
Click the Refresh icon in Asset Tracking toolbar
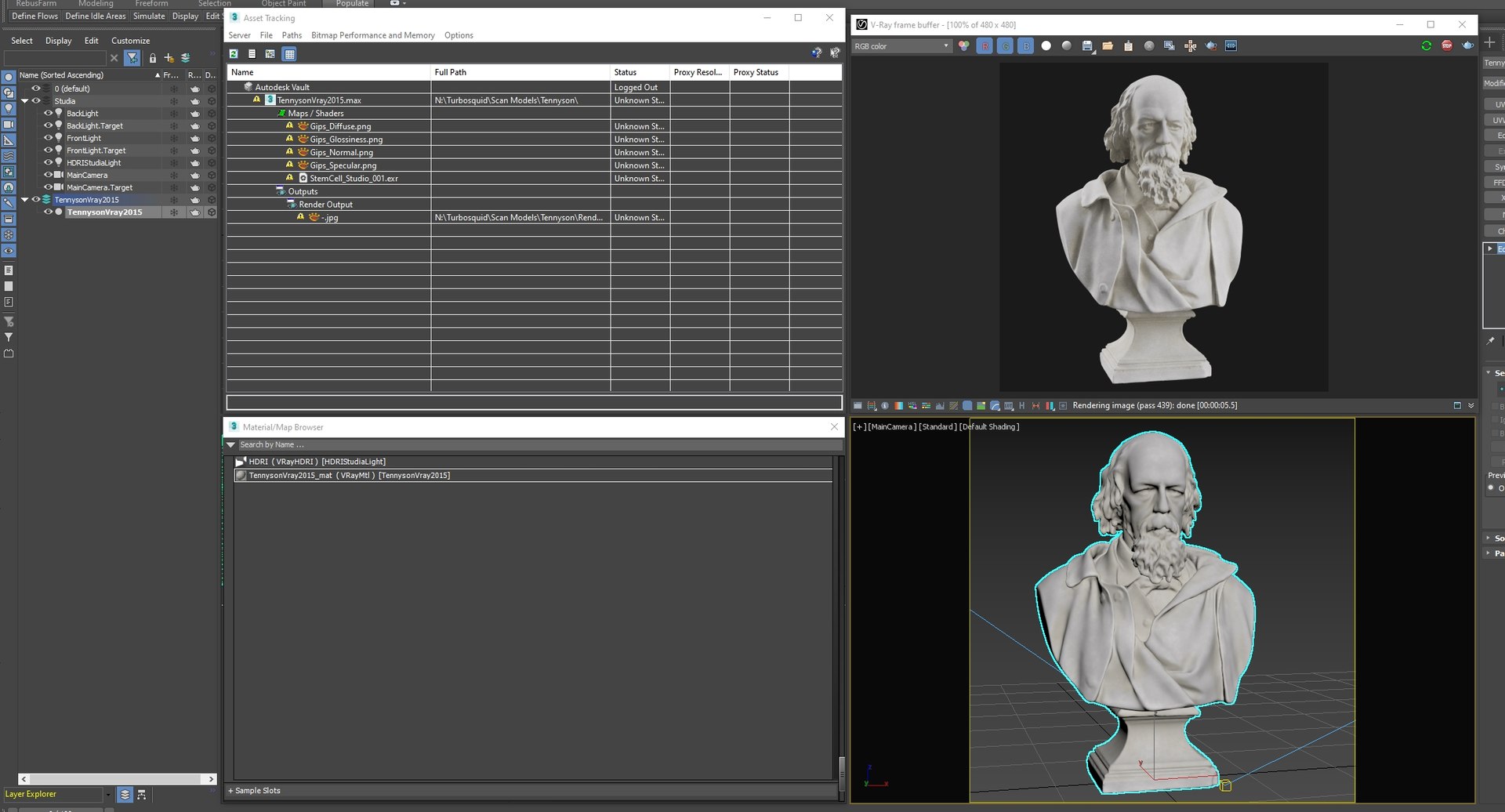tap(234, 54)
